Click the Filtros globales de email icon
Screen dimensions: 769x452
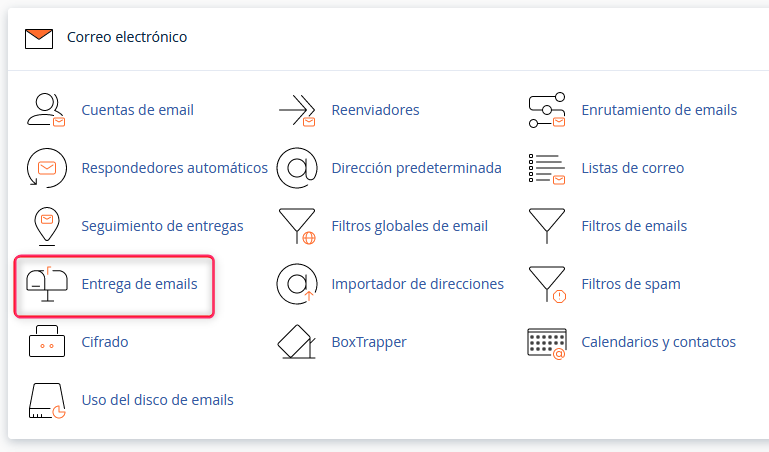point(297,226)
